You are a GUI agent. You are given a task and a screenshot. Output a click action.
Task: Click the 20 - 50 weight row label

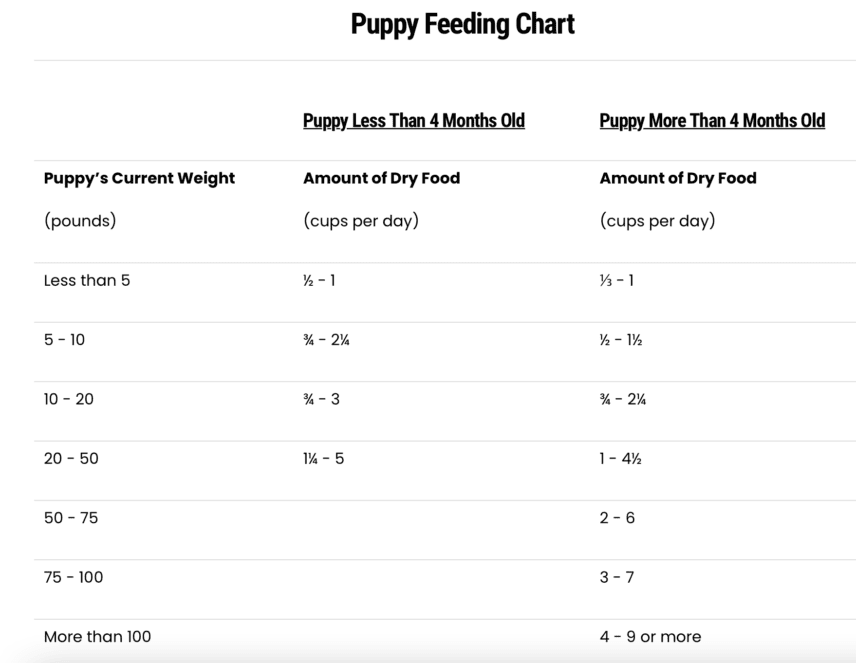pyautogui.click(x=71, y=458)
